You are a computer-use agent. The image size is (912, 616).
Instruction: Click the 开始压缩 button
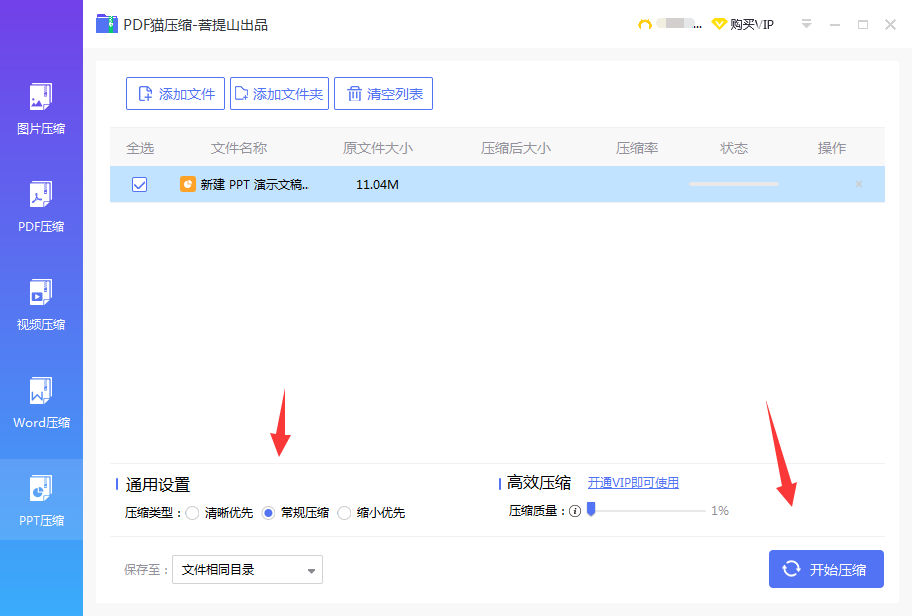pyautogui.click(x=826, y=569)
